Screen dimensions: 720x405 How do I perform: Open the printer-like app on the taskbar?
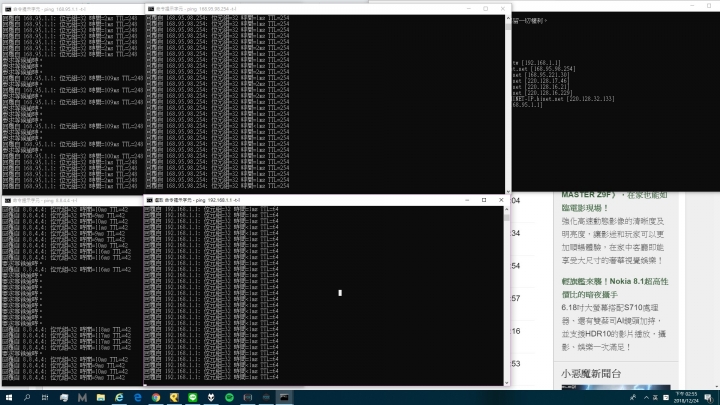[x=64, y=397]
